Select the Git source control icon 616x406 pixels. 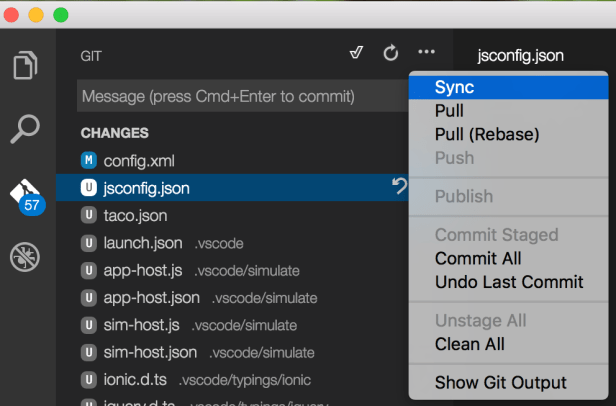(x=26, y=192)
